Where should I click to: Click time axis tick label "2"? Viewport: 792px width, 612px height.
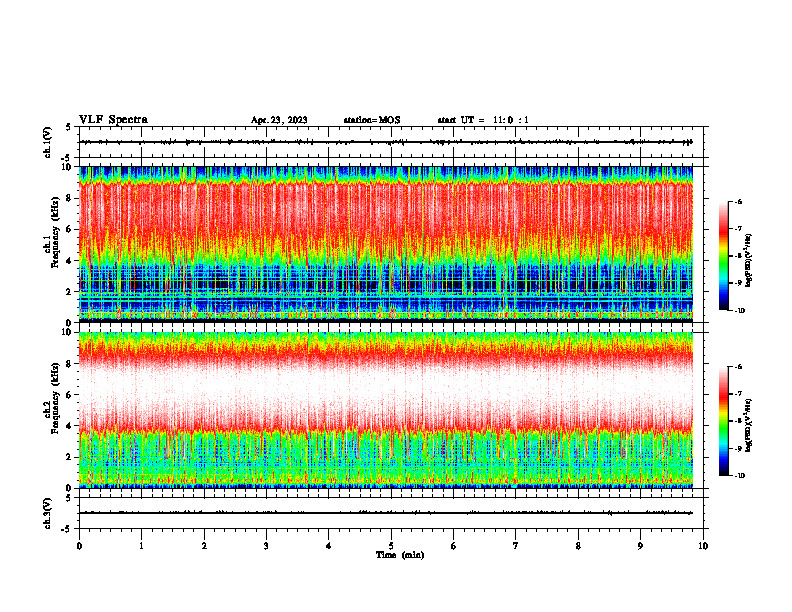click(x=204, y=546)
